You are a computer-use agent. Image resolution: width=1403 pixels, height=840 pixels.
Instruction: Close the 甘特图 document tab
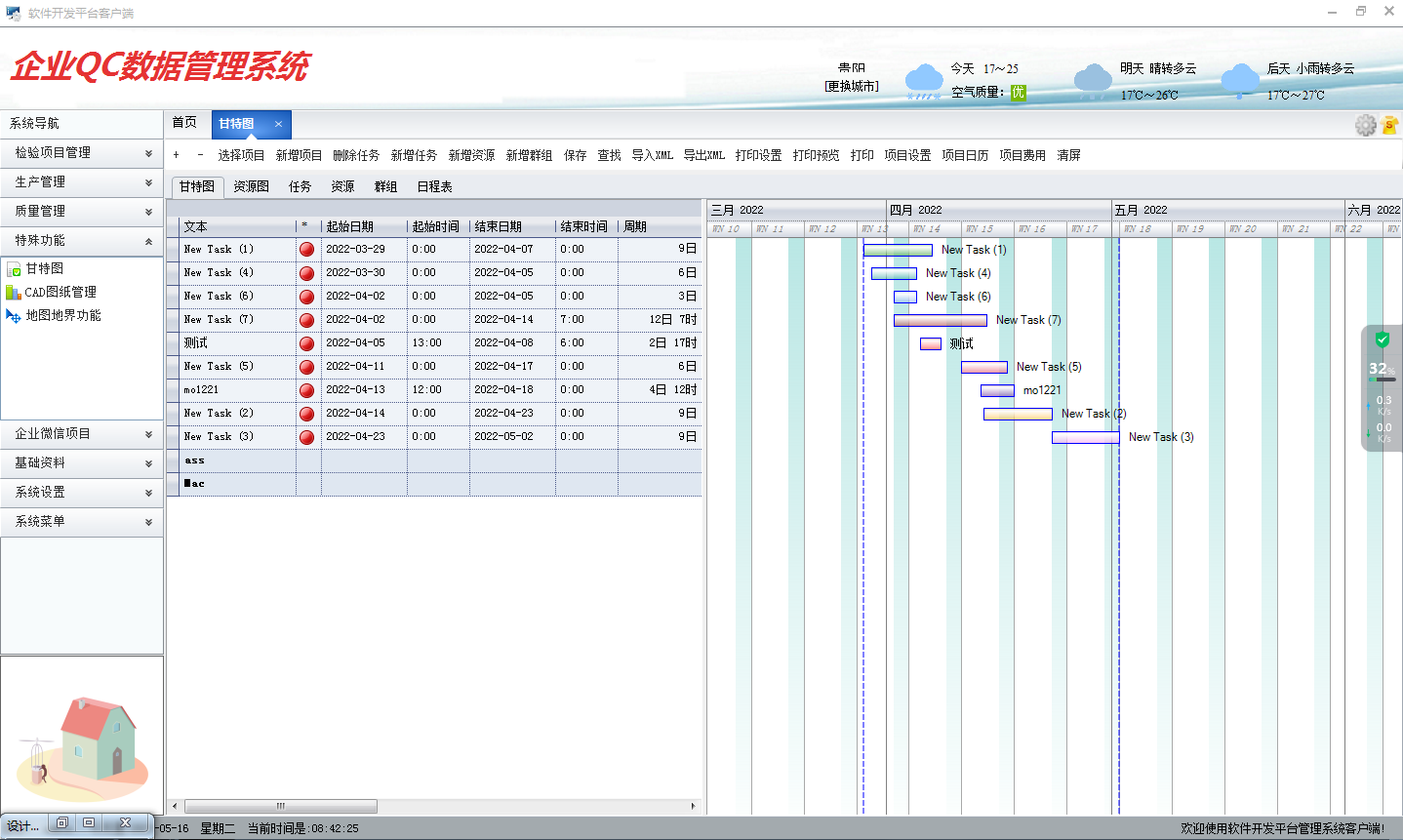(278, 124)
